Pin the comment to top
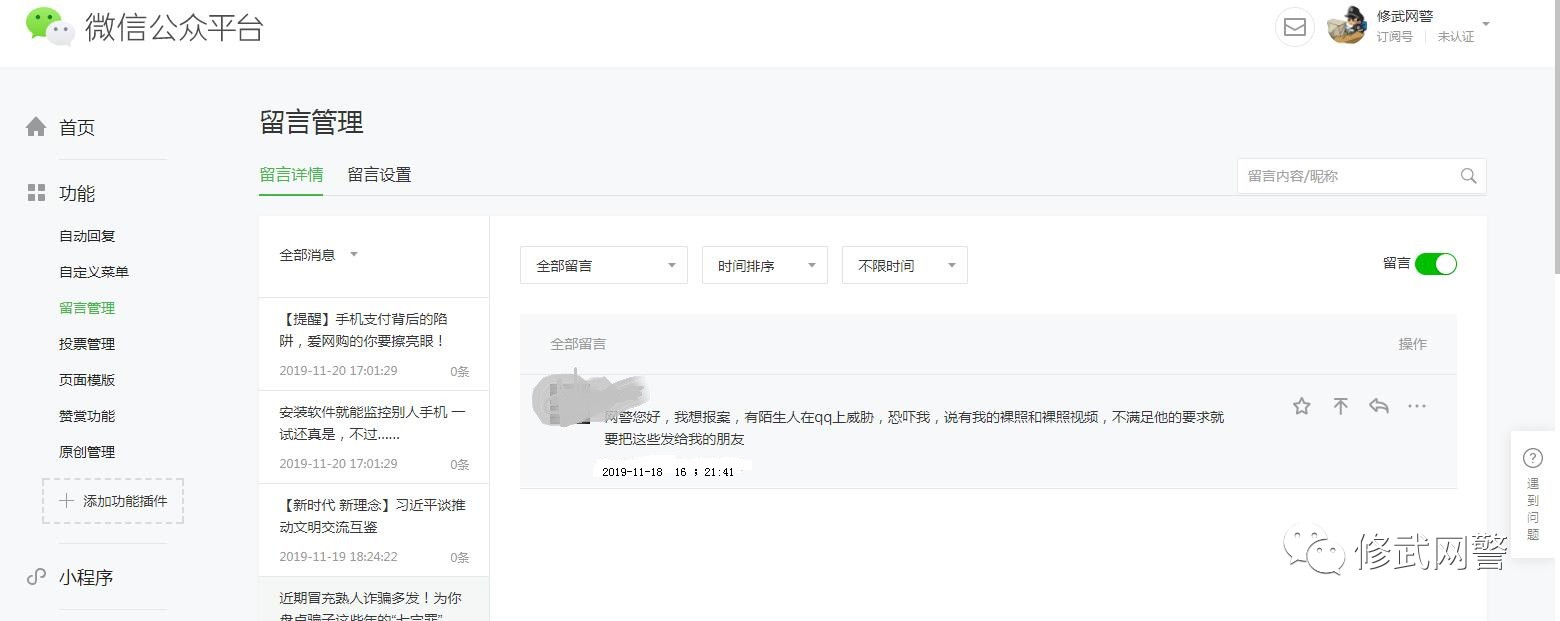Image resolution: width=1560 pixels, height=621 pixels. pos(1341,406)
